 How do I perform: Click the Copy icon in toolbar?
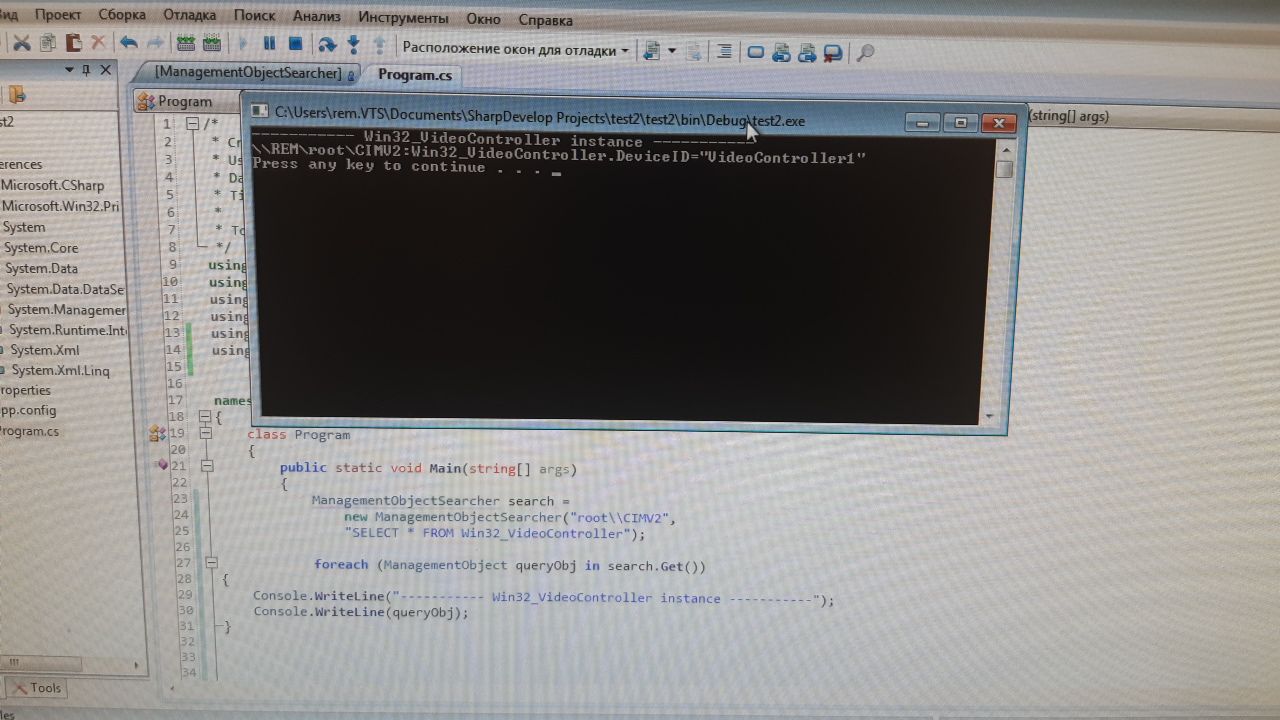[48, 43]
